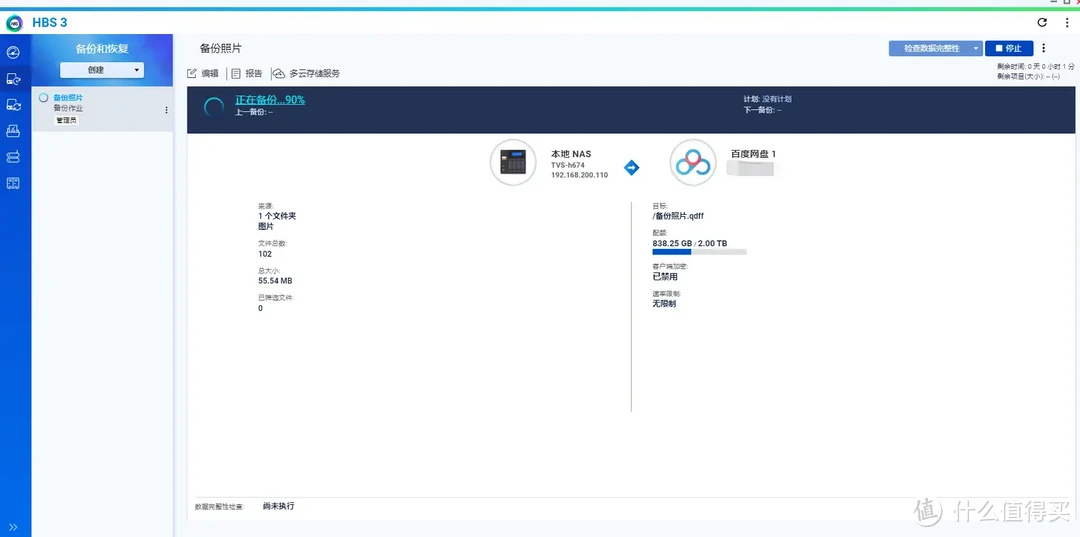Click the quota usage bar 838.25 GB
The image size is (1080, 537).
click(x=699, y=252)
